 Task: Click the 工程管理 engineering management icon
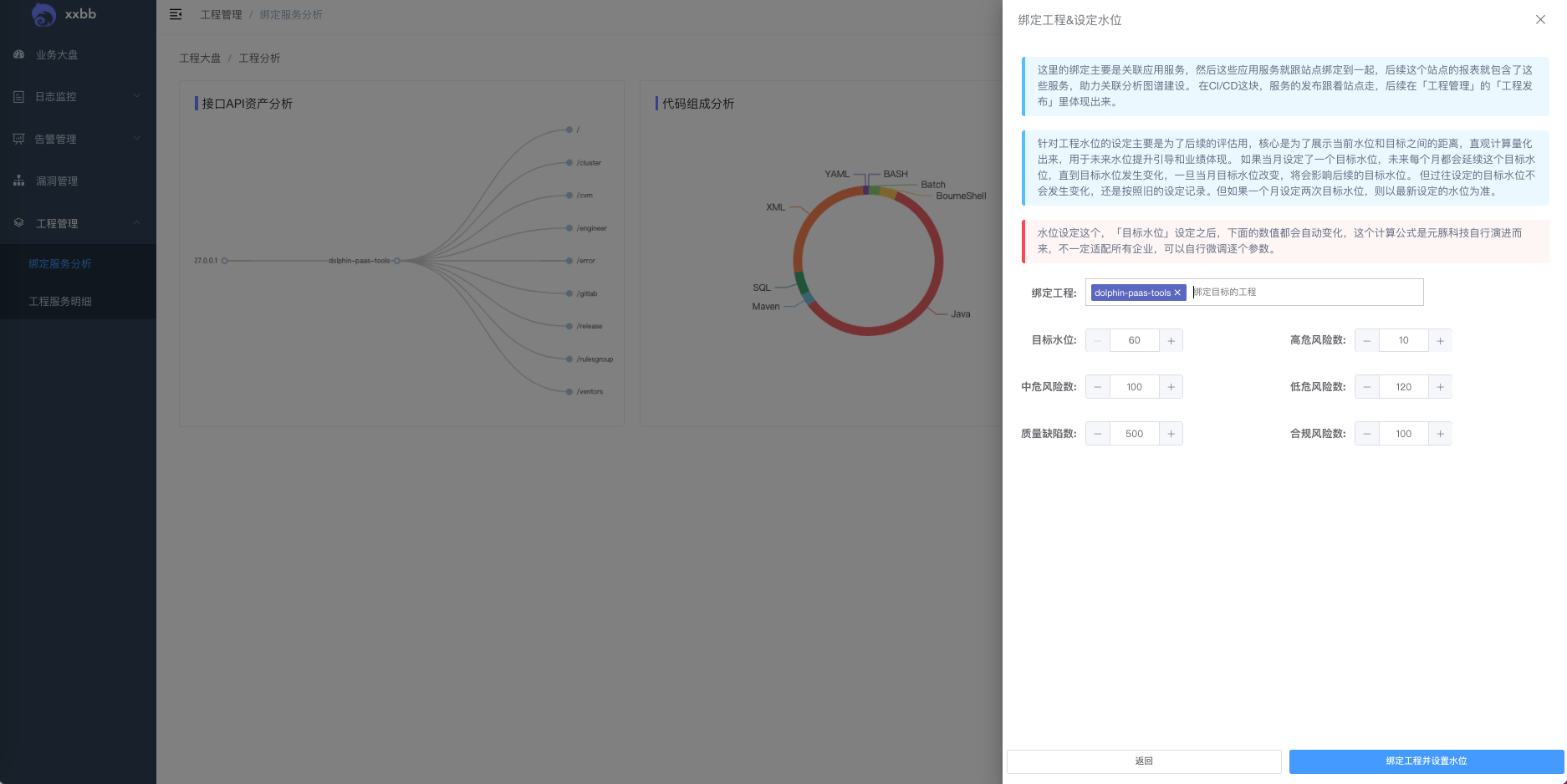pos(18,223)
